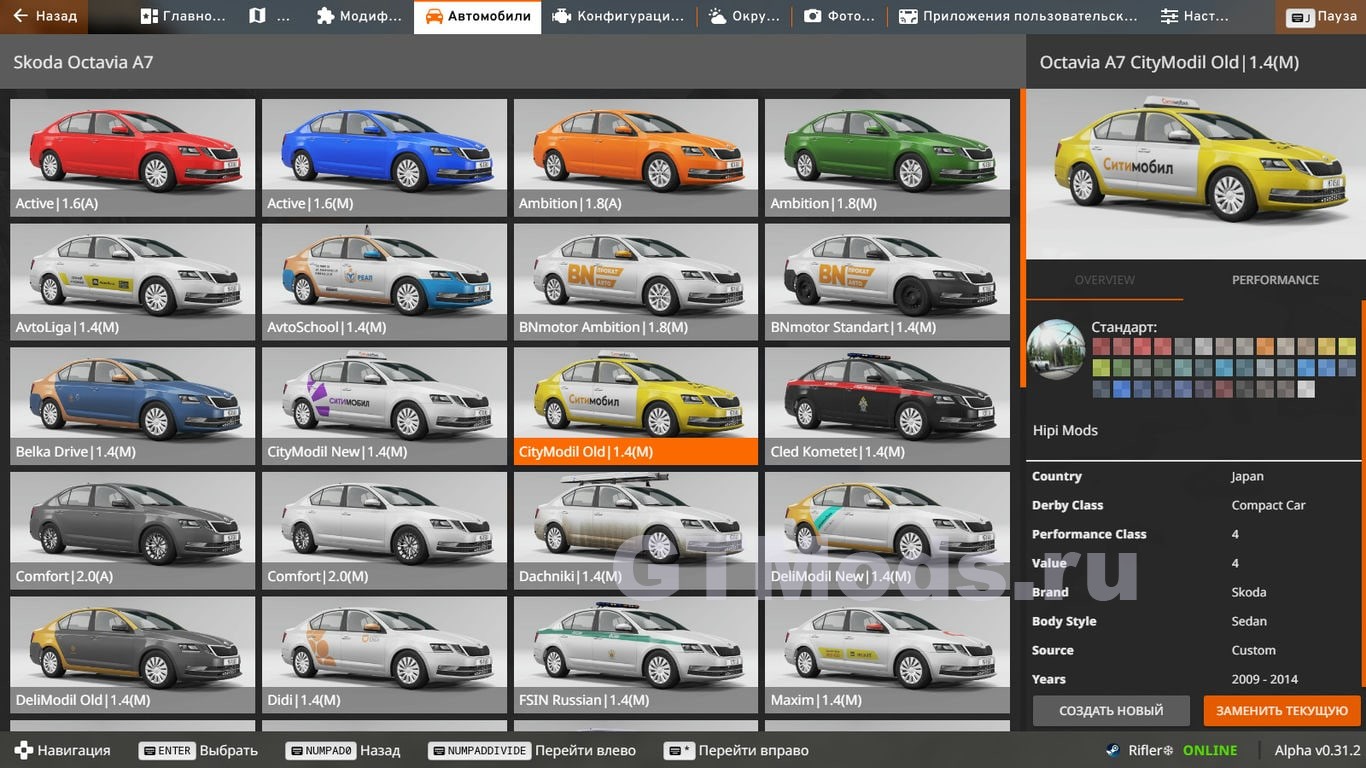Choose the FSIN Russian 1.4(M) car
The height and width of the screenshot is (768, 1366).
tap(636, 654)
